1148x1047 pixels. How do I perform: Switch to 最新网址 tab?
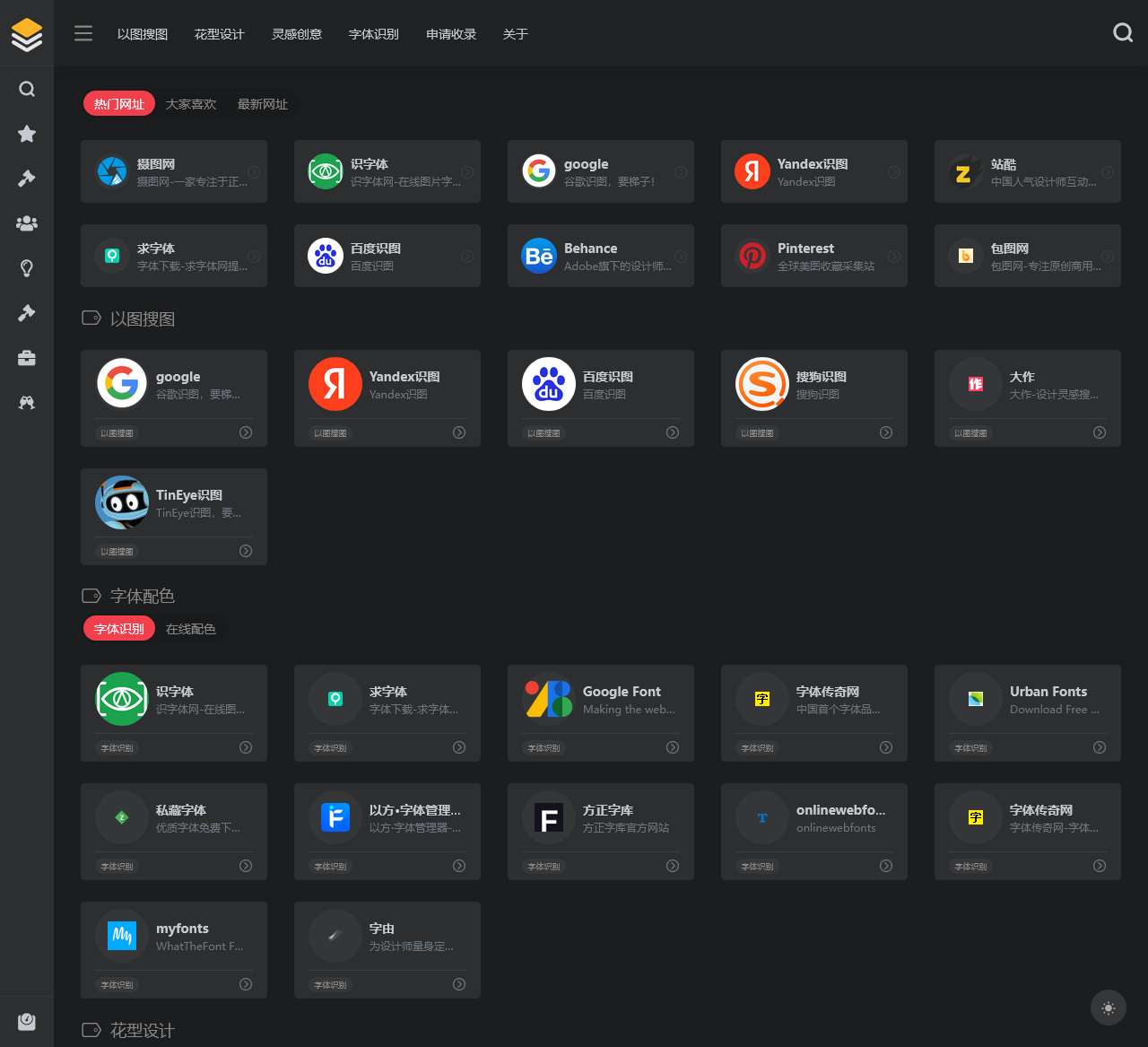[263, 104]
